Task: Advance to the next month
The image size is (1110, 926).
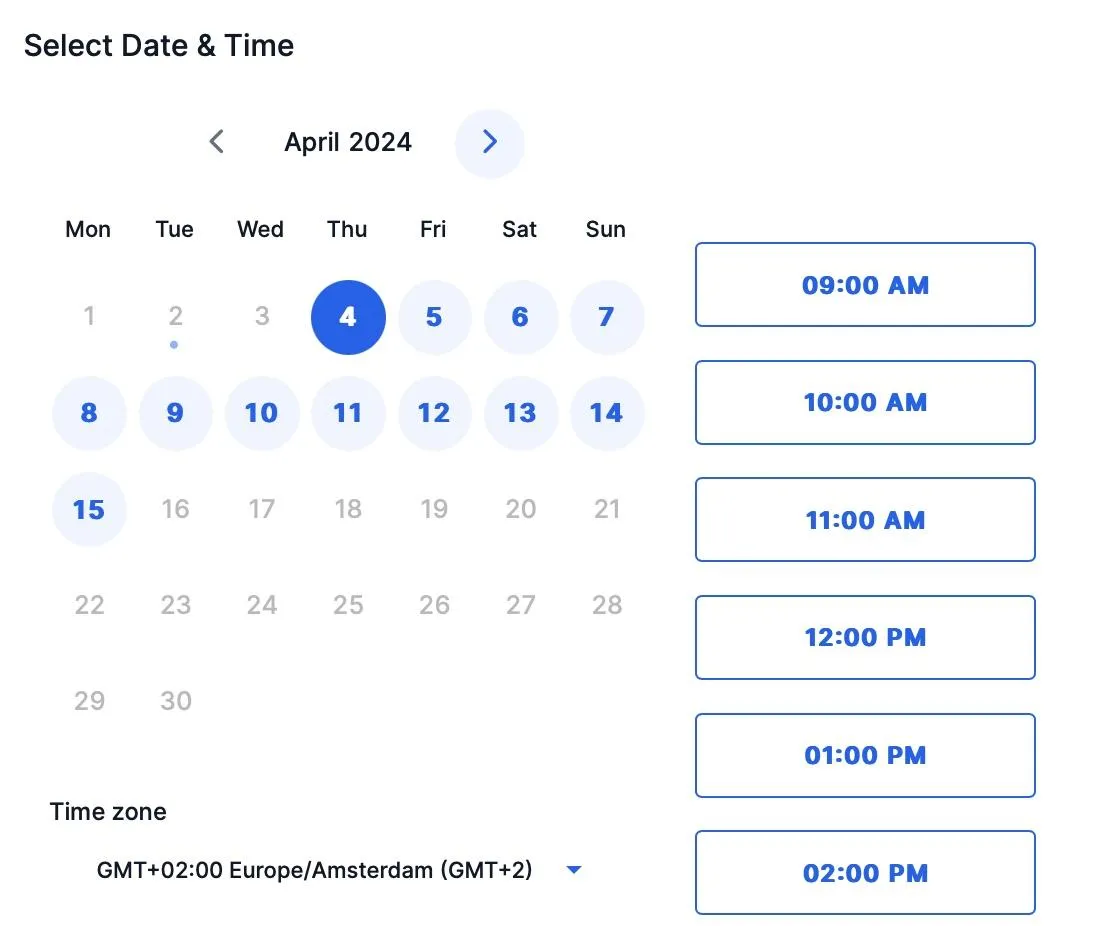Action: tap(489, 142)
